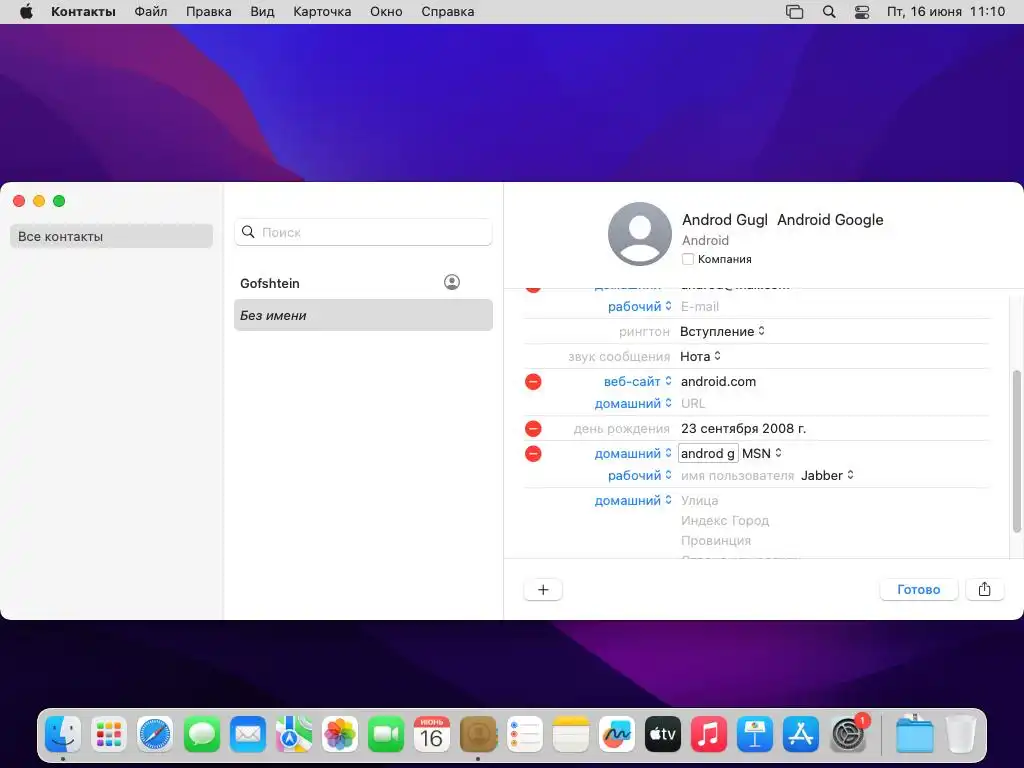The width and height of the screenshot is (1024, 768).
Task: Open Mail from the Dock
Action: [248, 734]
